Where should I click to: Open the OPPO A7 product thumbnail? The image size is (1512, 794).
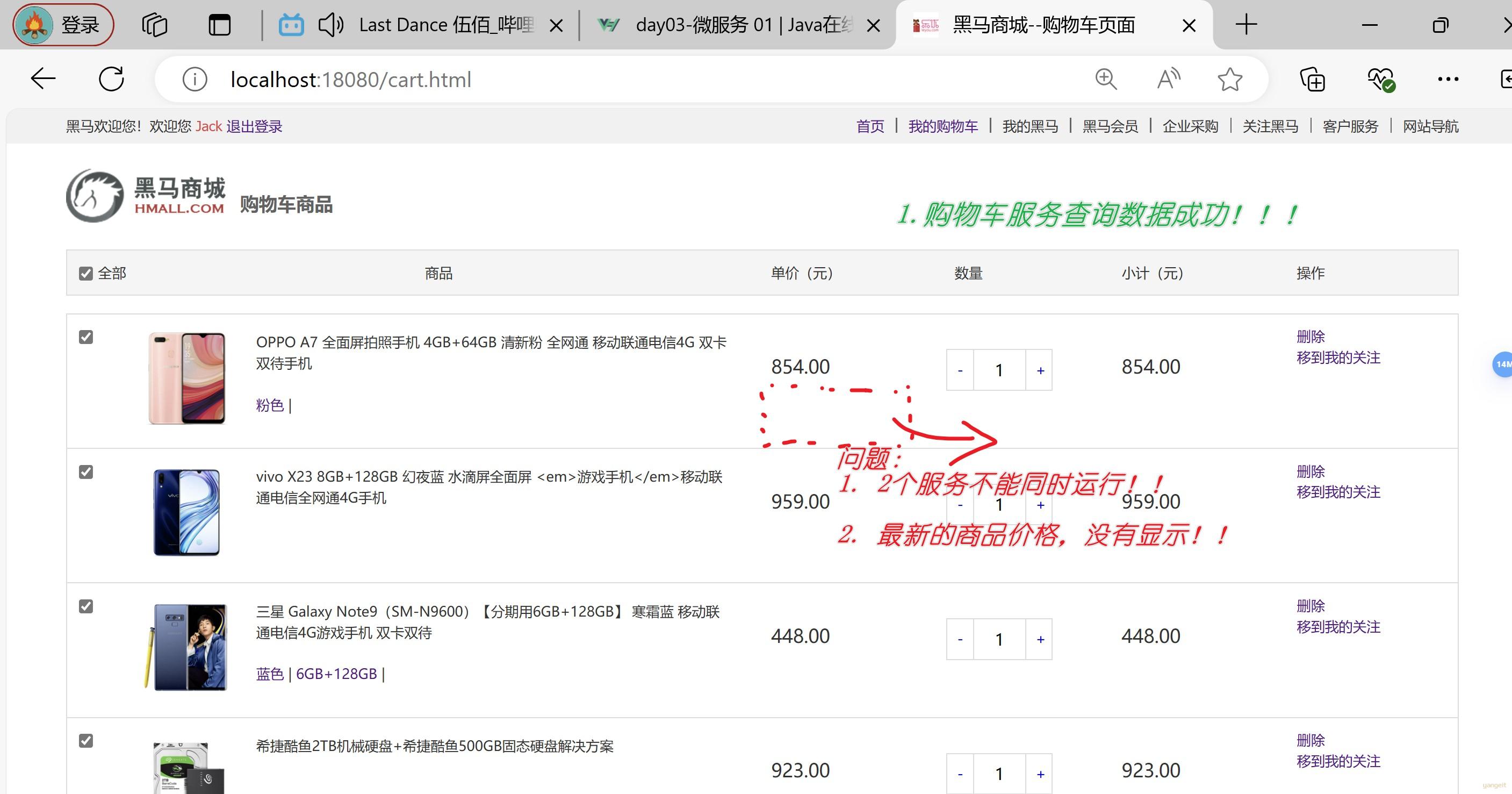[186, 378]
